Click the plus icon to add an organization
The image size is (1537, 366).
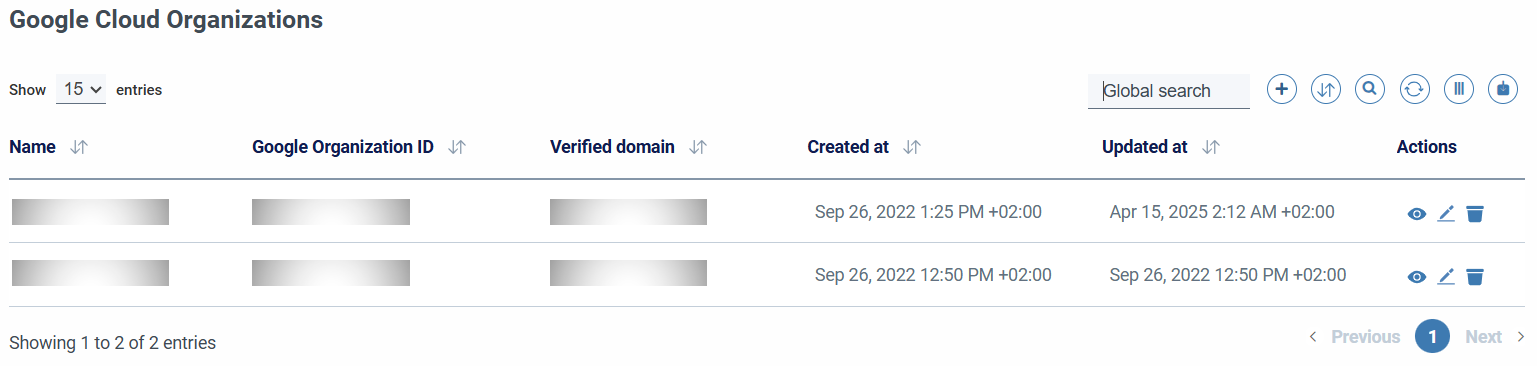pos(1282,89)
